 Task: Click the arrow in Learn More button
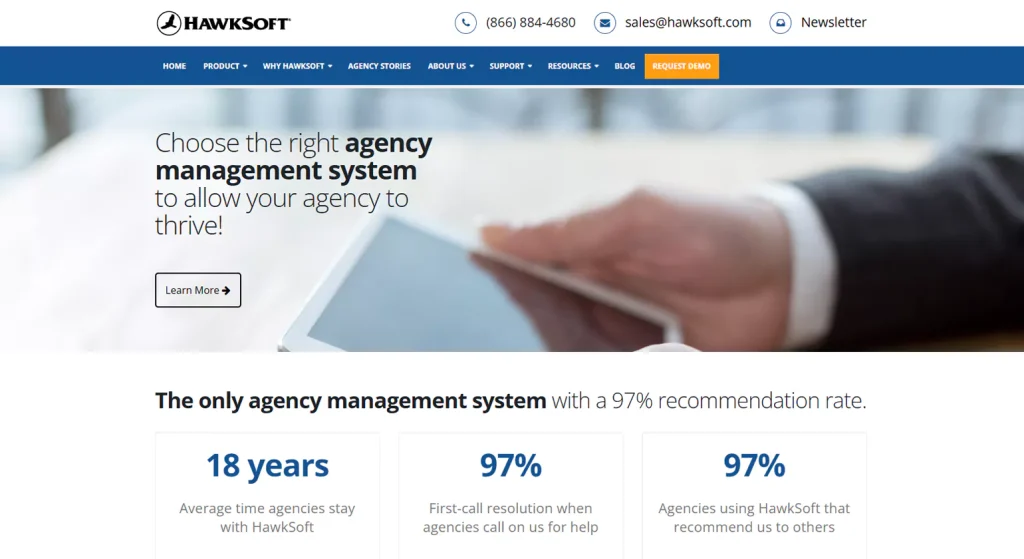tap(227, 290)
